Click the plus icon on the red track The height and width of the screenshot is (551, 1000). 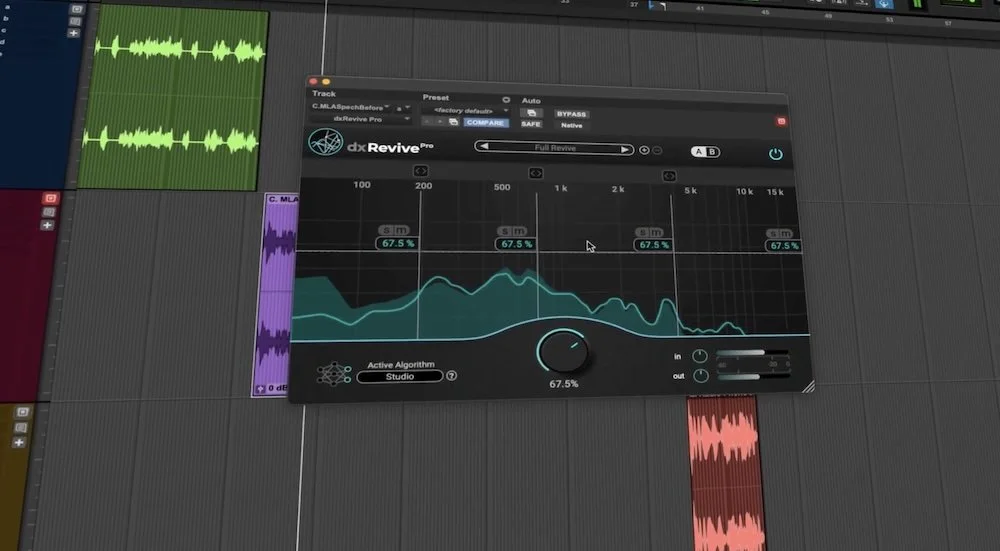point(47,225)
